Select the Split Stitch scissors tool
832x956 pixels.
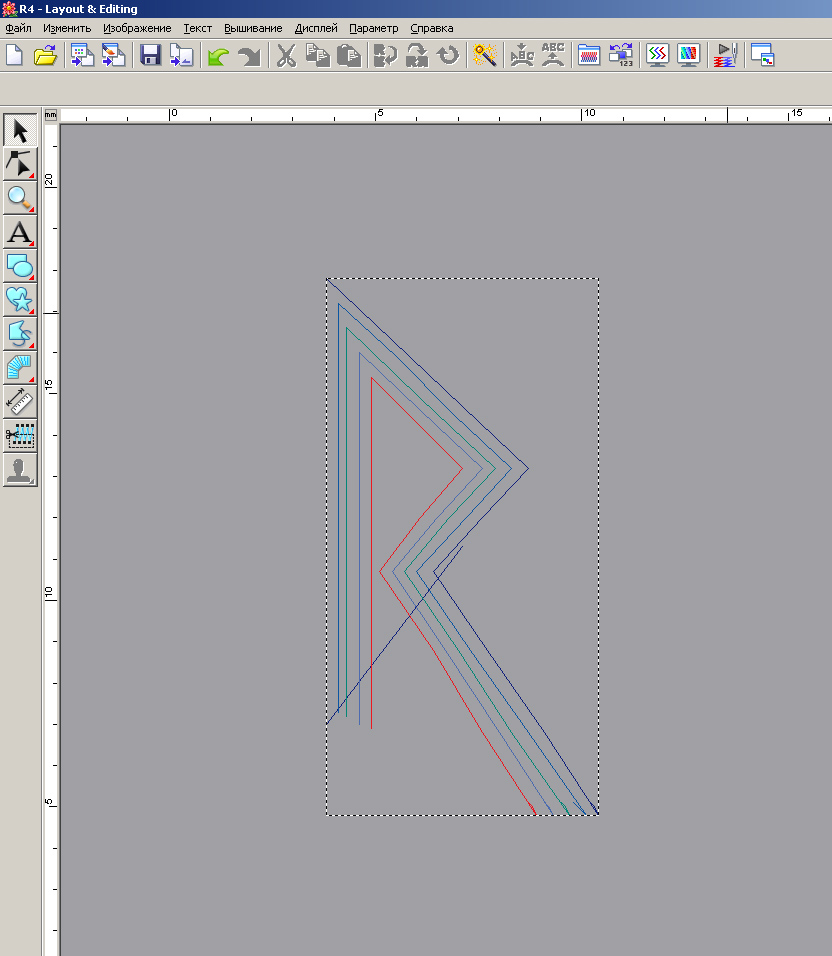[20, 435]
